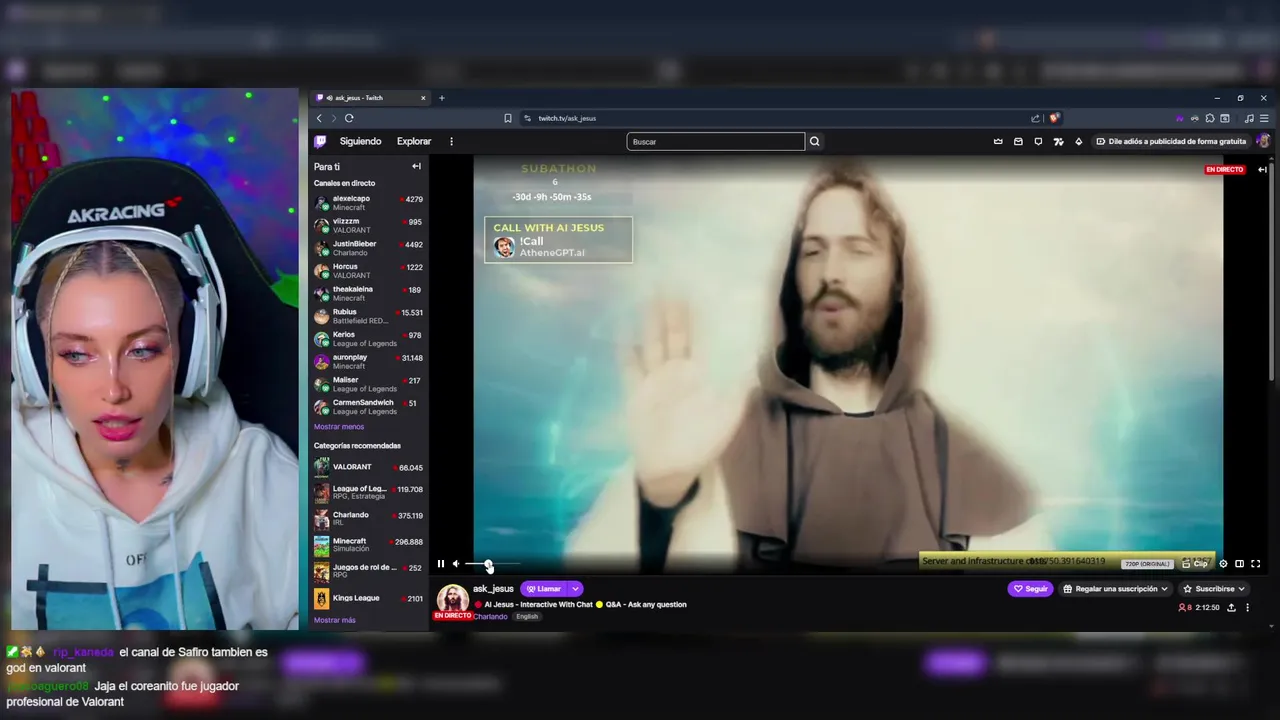Open the VALORANT recommended category
The image size is (1280, 720).
(369, 467)
